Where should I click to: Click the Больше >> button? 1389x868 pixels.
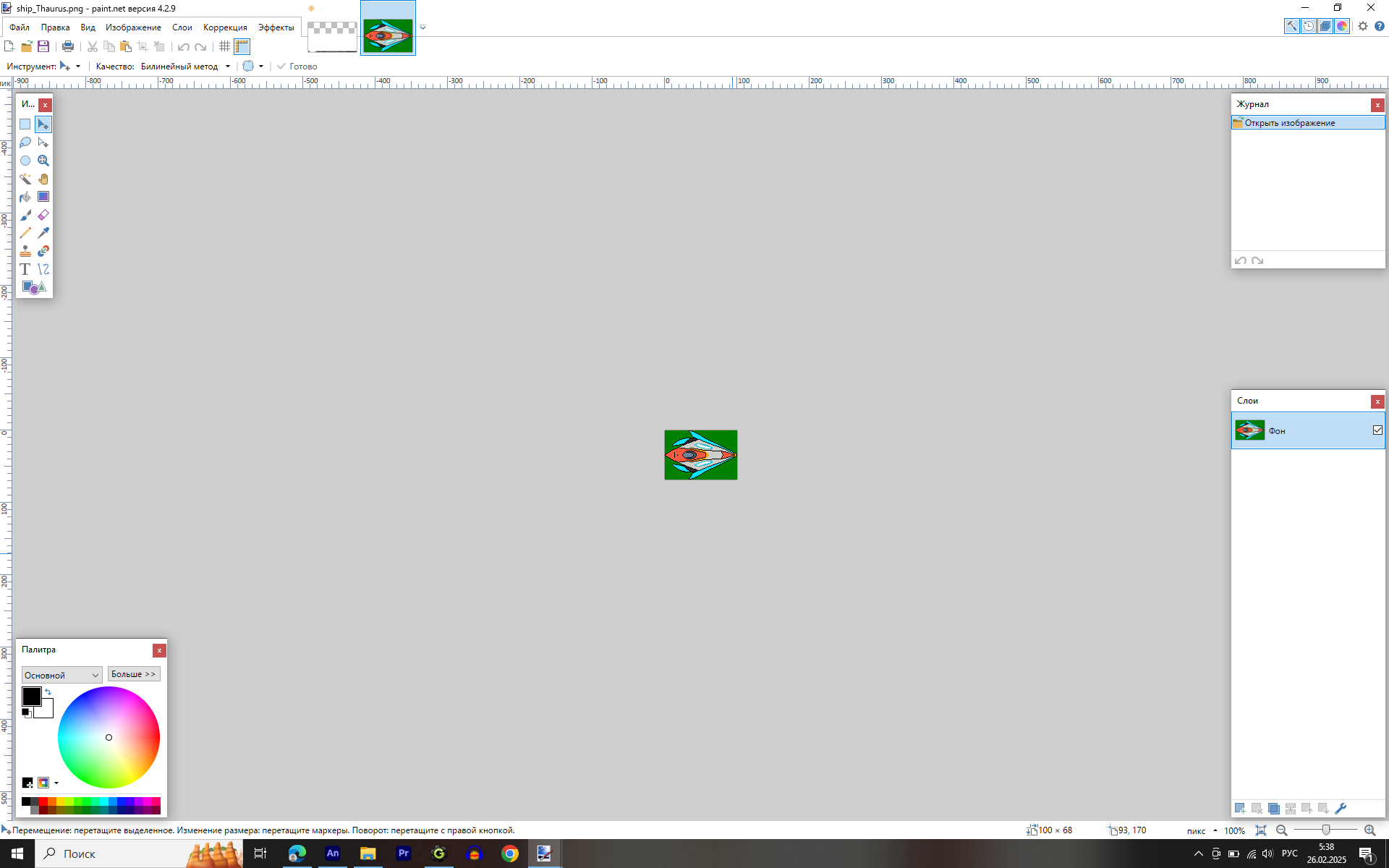tap(134, 674)
